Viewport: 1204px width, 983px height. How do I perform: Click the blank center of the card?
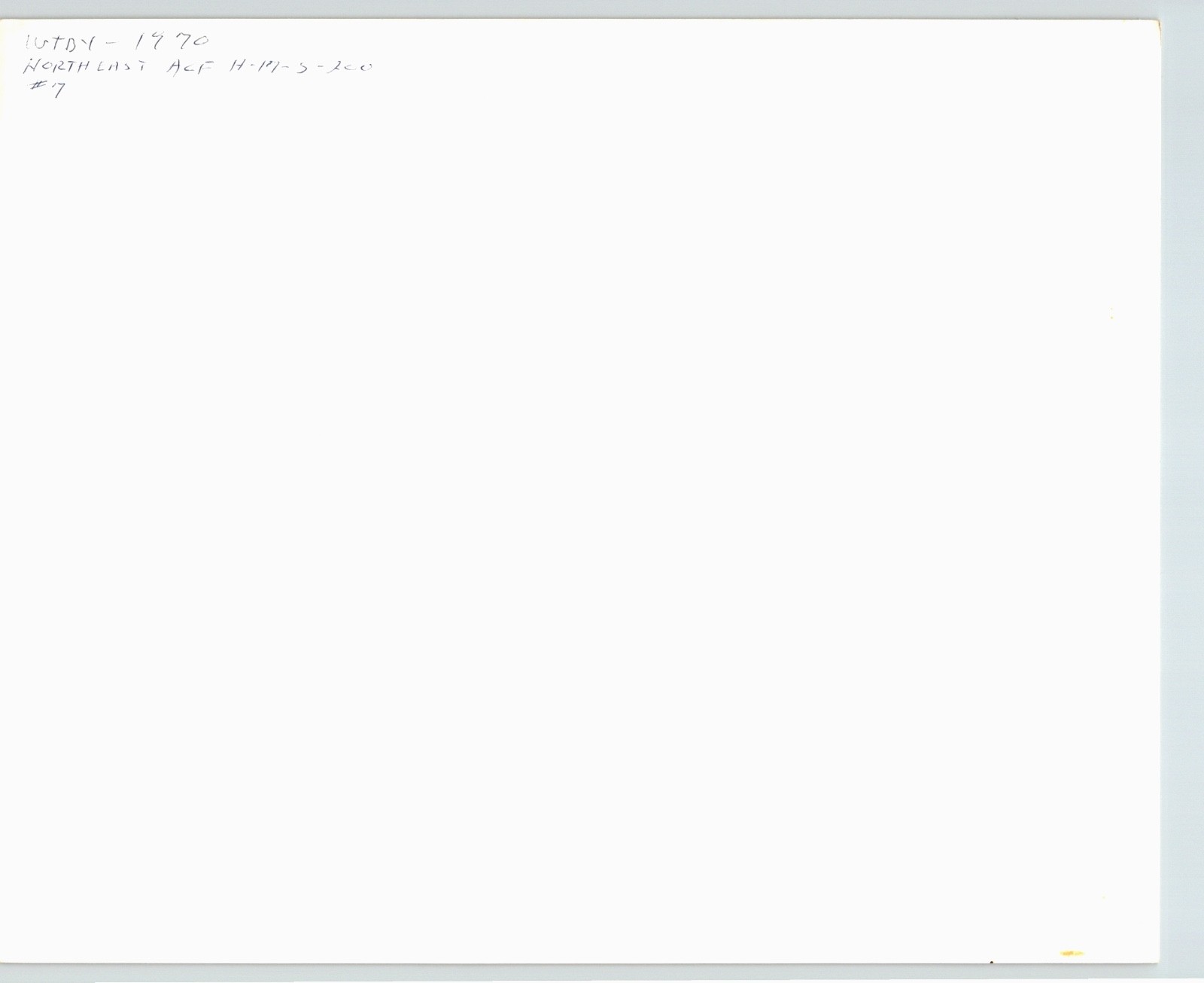click(x=579, y=489)
